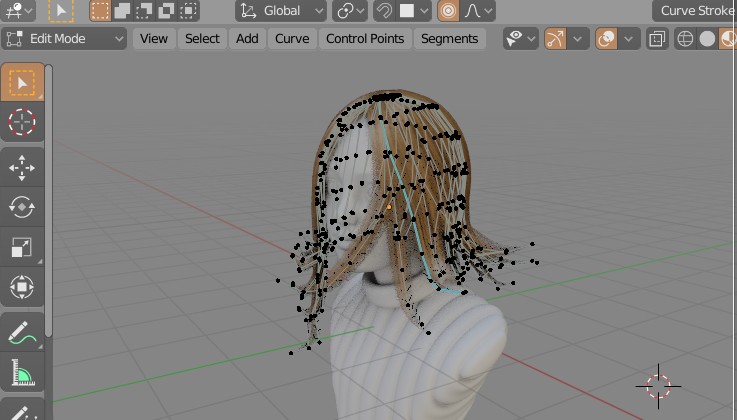Select the Move tool
This screenshot has height=420, width=737.
tap(22, 167)
